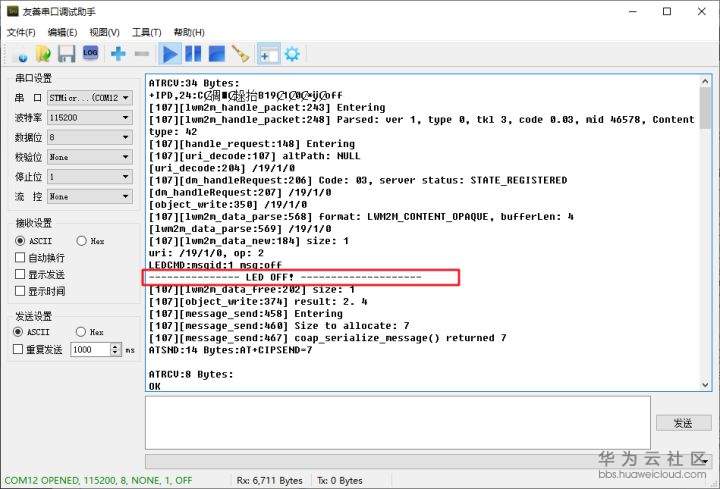Click the Rx: 6,711 Bytes status entry
Viewport: 720px width, 489px height.
pos(270,480)
